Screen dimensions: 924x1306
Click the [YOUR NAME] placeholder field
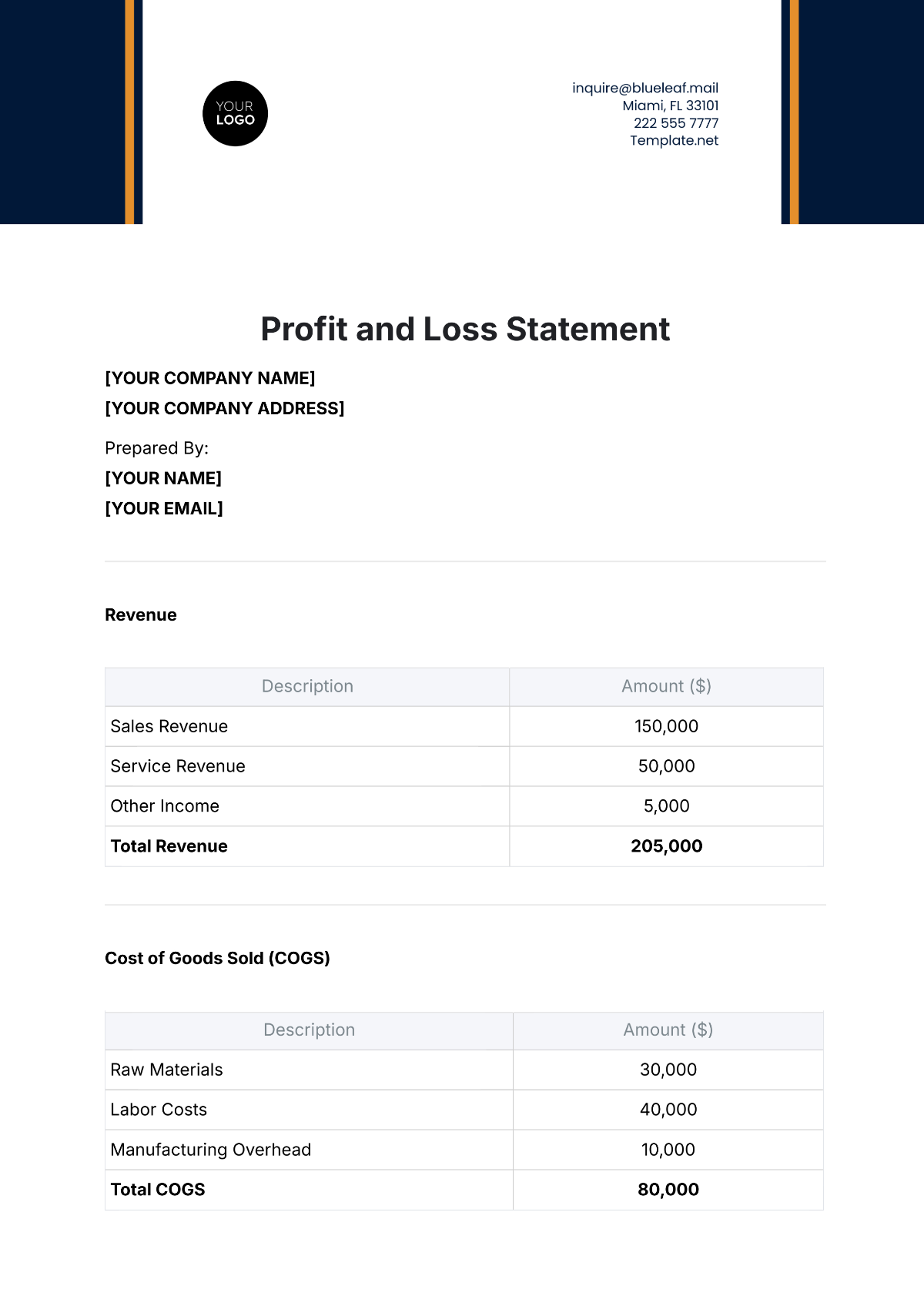click(x=163, y=478)
